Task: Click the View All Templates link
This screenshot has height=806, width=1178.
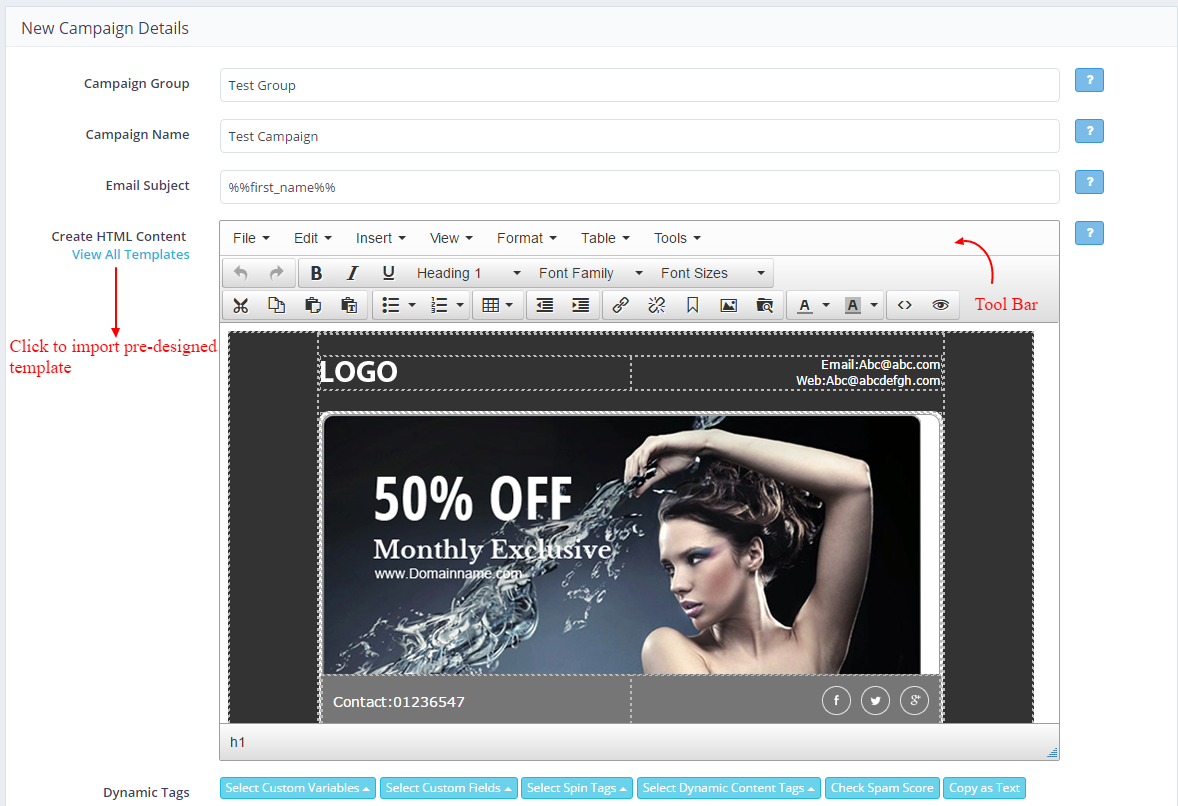Action: [130, 255]
